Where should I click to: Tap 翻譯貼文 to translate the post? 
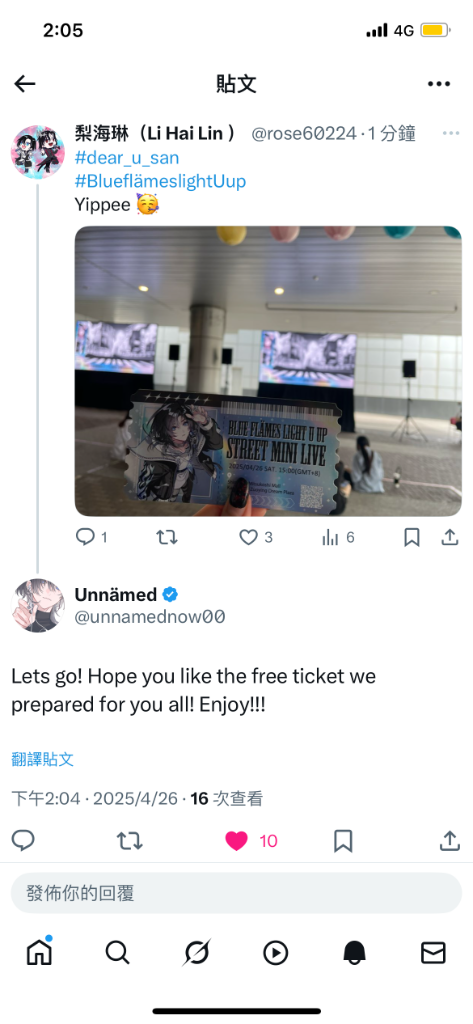point(42,759)
